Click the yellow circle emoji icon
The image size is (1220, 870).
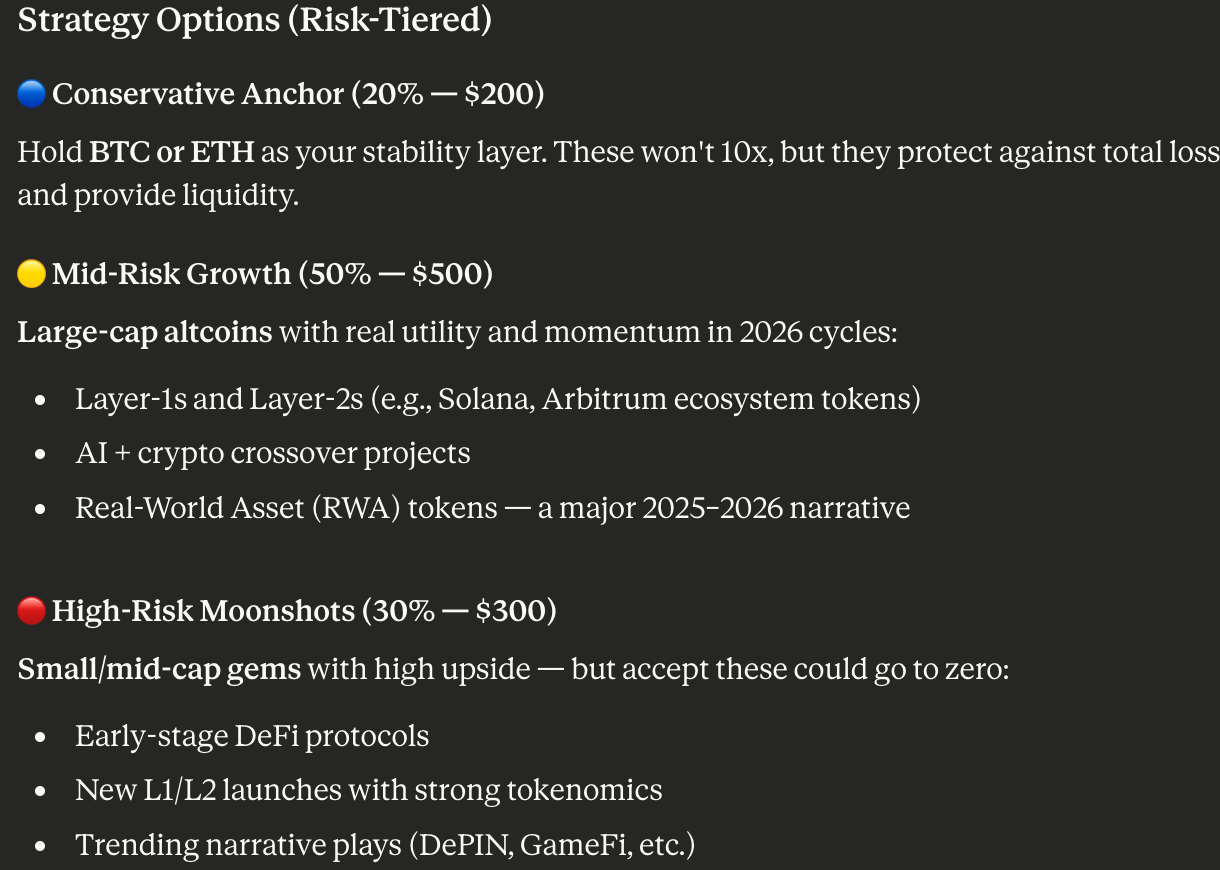point(32,274)
